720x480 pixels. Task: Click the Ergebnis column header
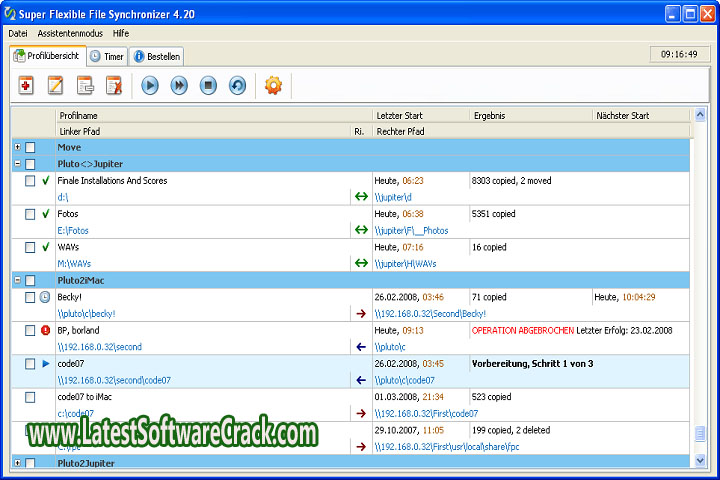coord(530,115)
